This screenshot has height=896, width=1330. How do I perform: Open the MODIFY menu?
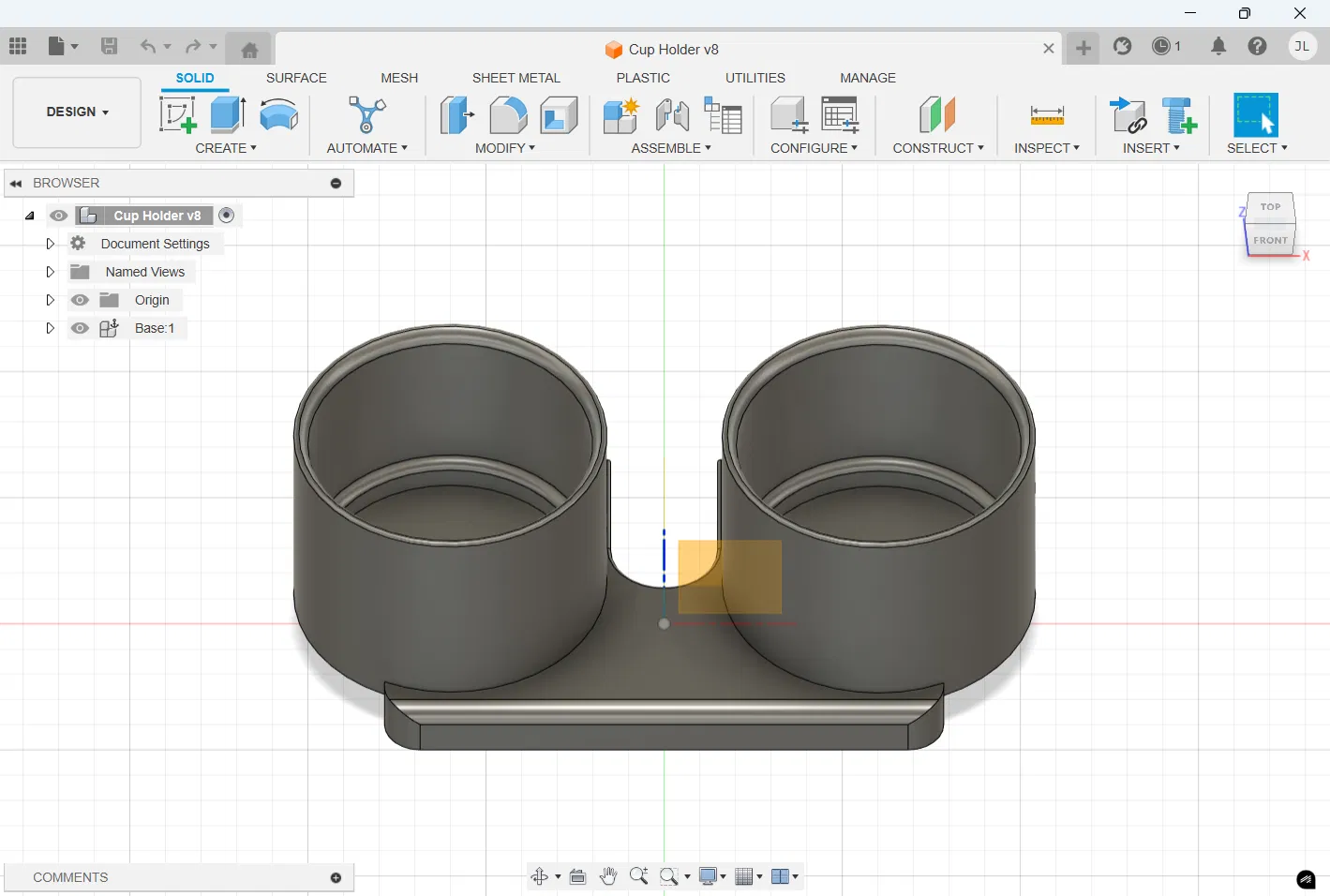coord(504,148)
